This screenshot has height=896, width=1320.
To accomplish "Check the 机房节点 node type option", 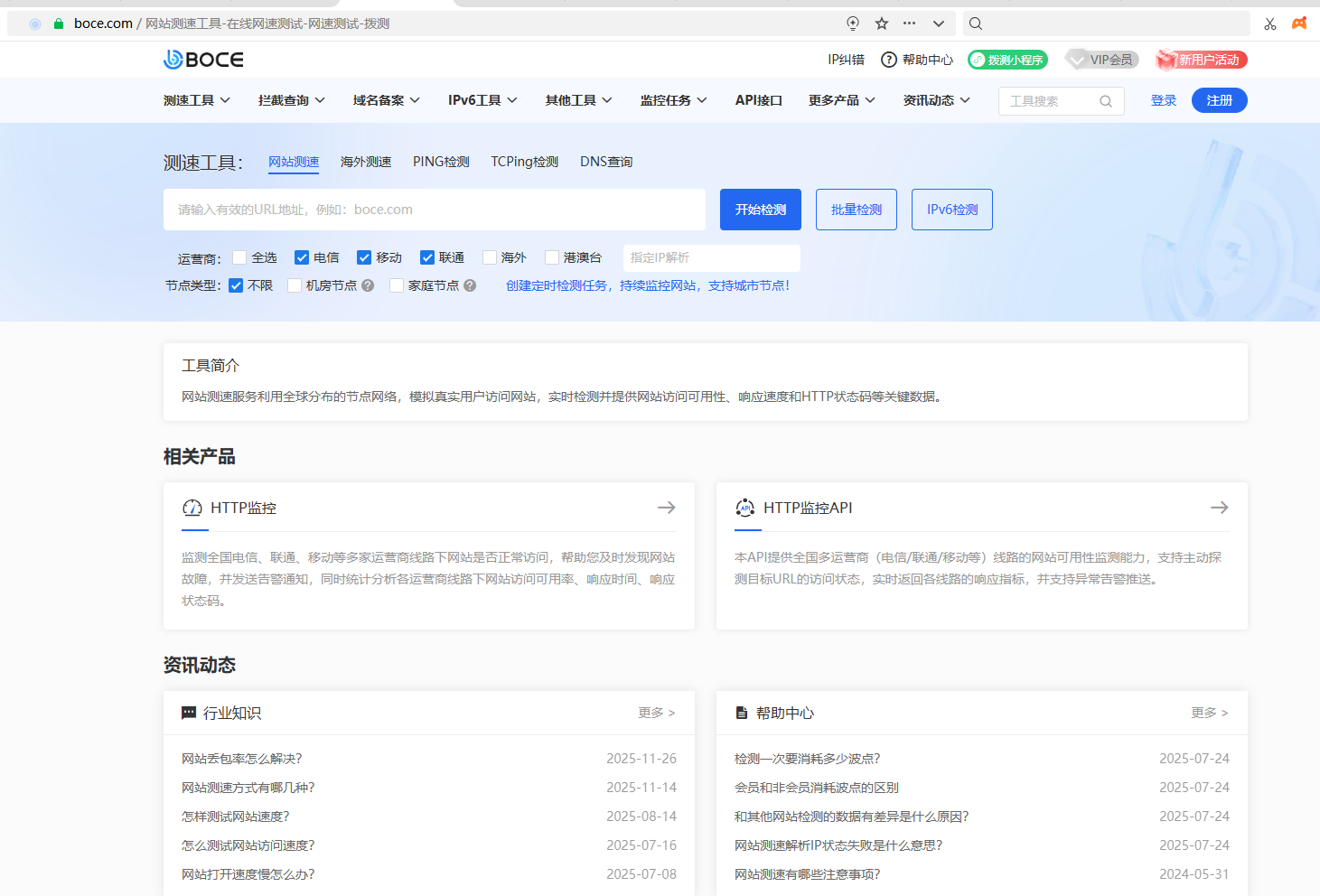I will (294, 285).
